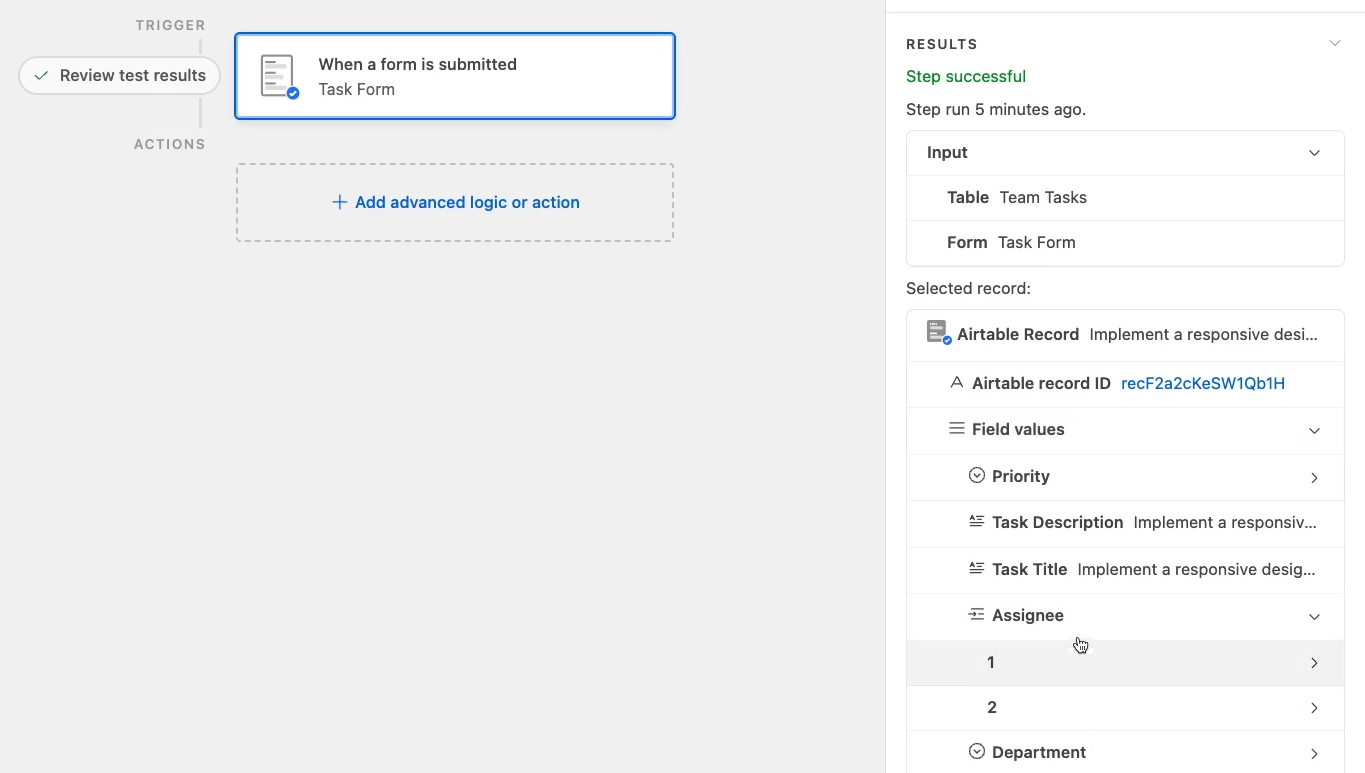Select the When a form is submitted trigger

point(455,76)
